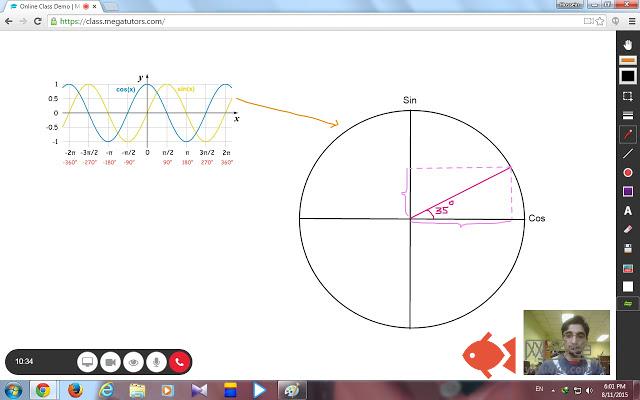Select the red pen drawing tool
The height and width of the screenshot is (400, 640).
coord(627,134)
